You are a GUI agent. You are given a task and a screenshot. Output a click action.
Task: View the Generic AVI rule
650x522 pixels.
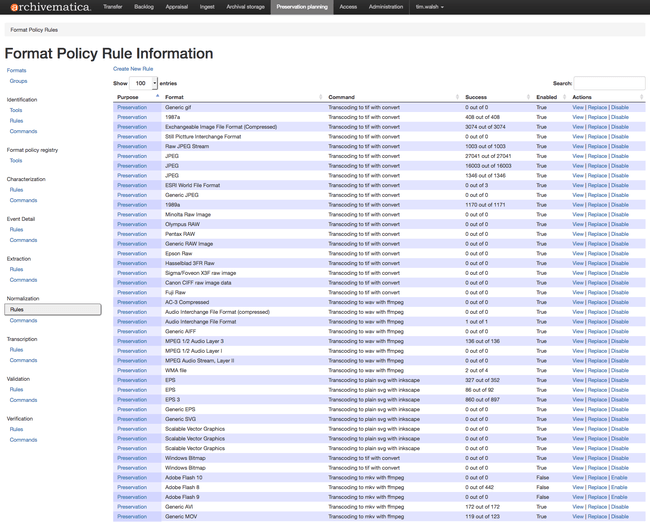click(x=577, y=507)
